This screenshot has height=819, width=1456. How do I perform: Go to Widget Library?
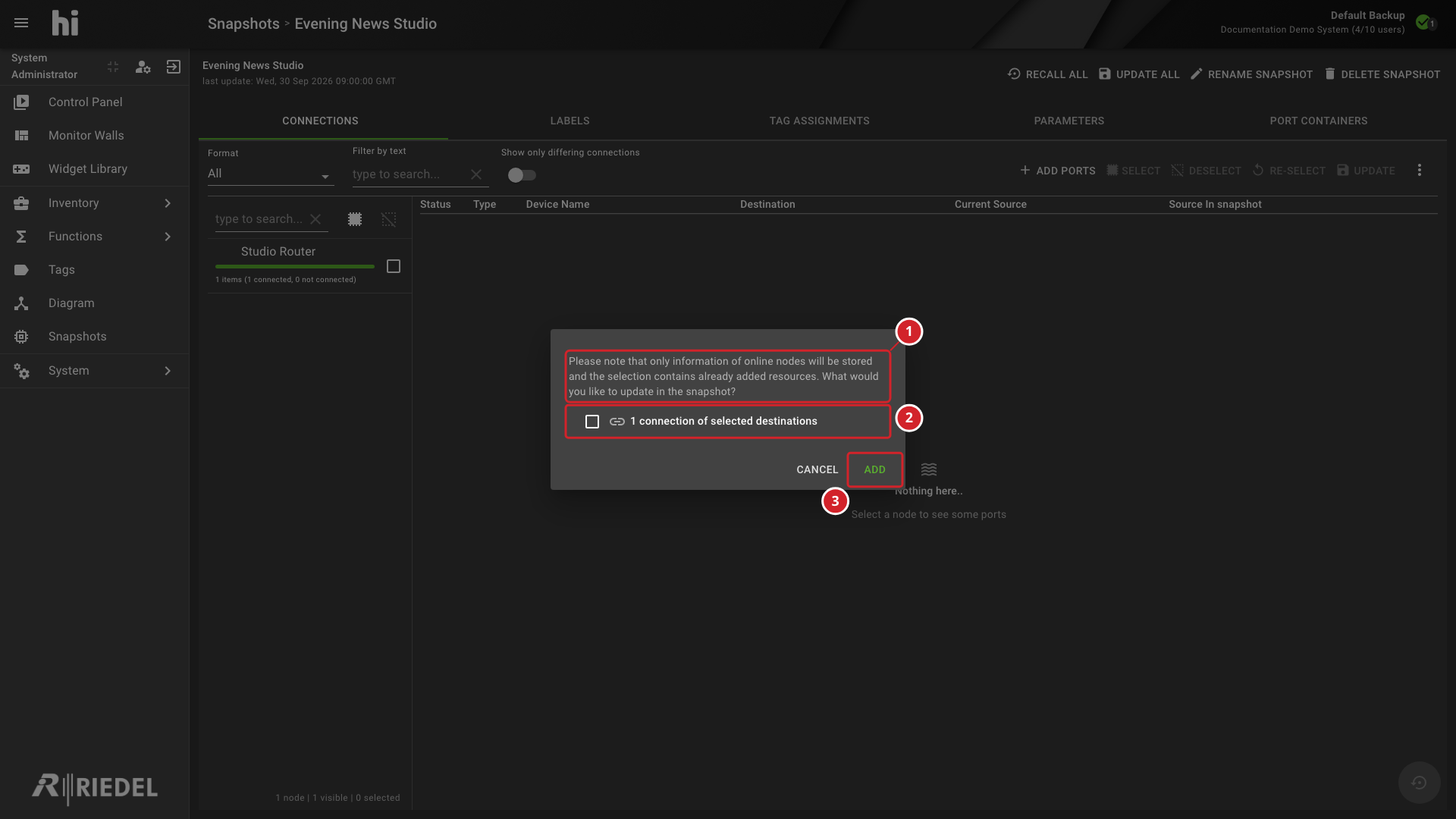tap(94, 168)
